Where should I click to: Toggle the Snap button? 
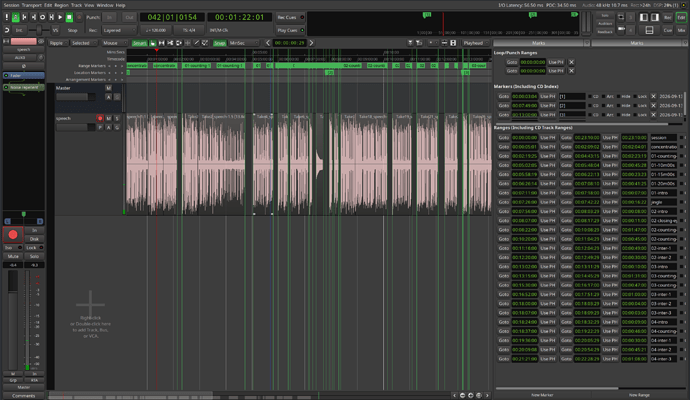coord(220,43)
